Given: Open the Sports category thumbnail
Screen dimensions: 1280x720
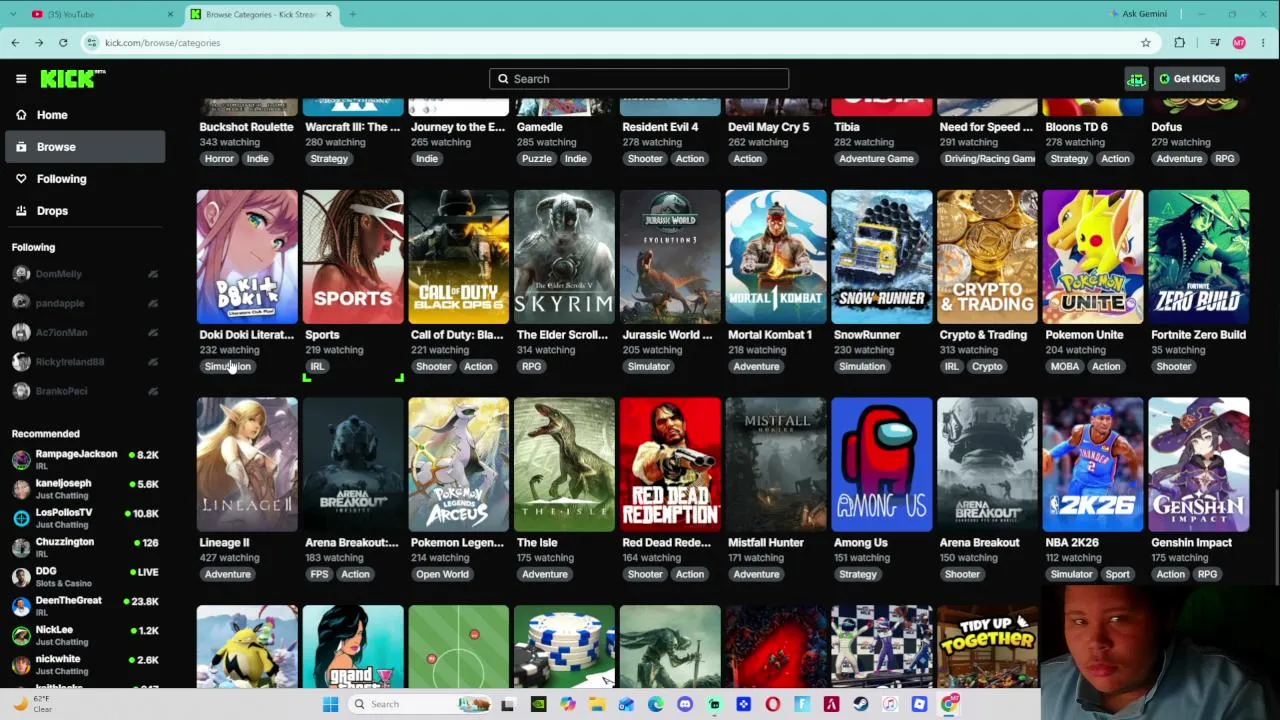Looking at the screenshot, I should 353,257.
